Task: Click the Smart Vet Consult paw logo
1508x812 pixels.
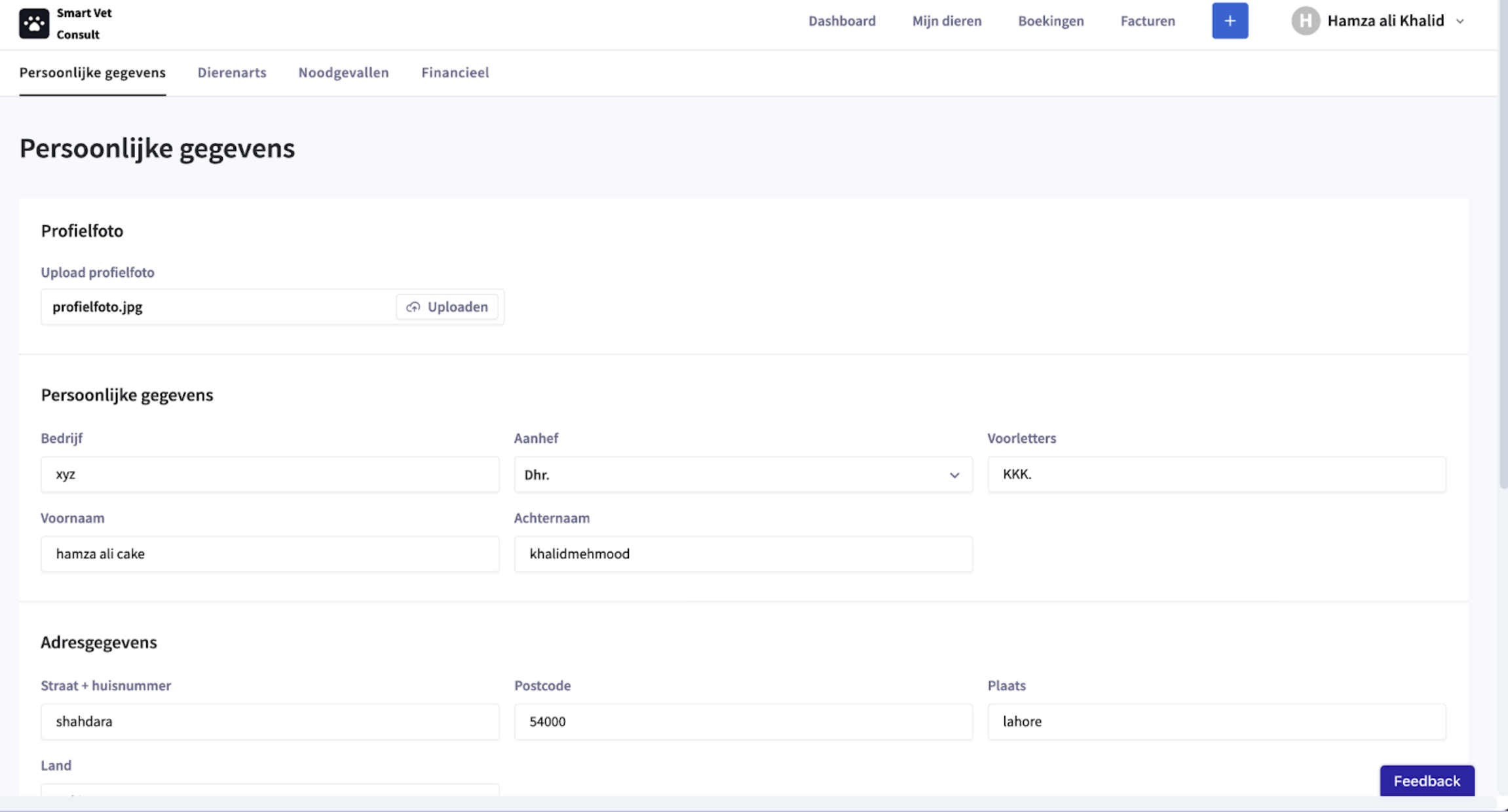Action: [33, 23]
